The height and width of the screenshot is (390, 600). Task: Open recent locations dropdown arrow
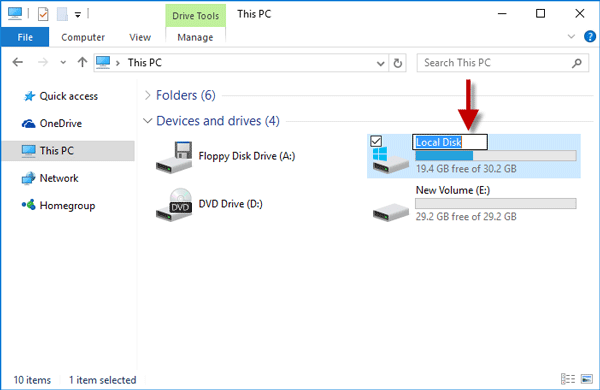click(63, 62)
